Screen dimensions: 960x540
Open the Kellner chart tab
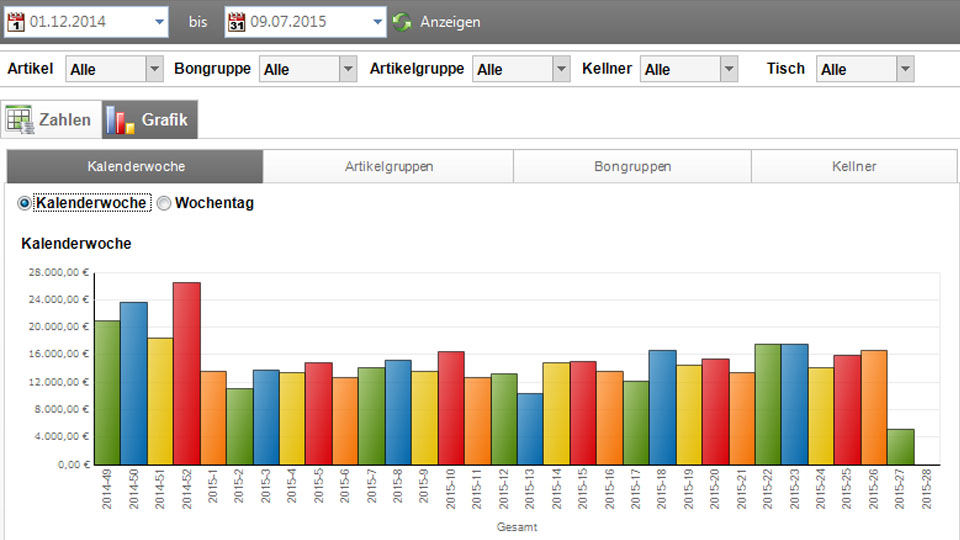point(853,167)
